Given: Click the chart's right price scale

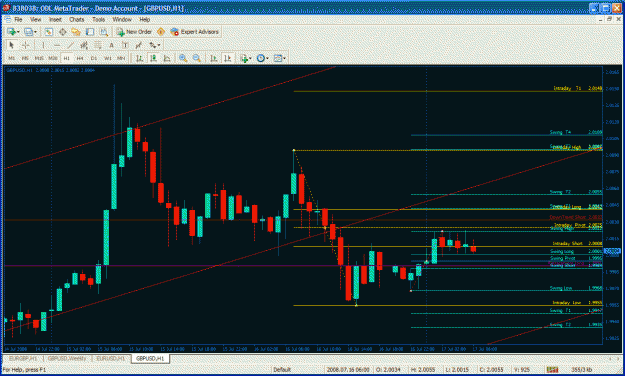Looking at the screenshot, I should [x=612, y=205].
